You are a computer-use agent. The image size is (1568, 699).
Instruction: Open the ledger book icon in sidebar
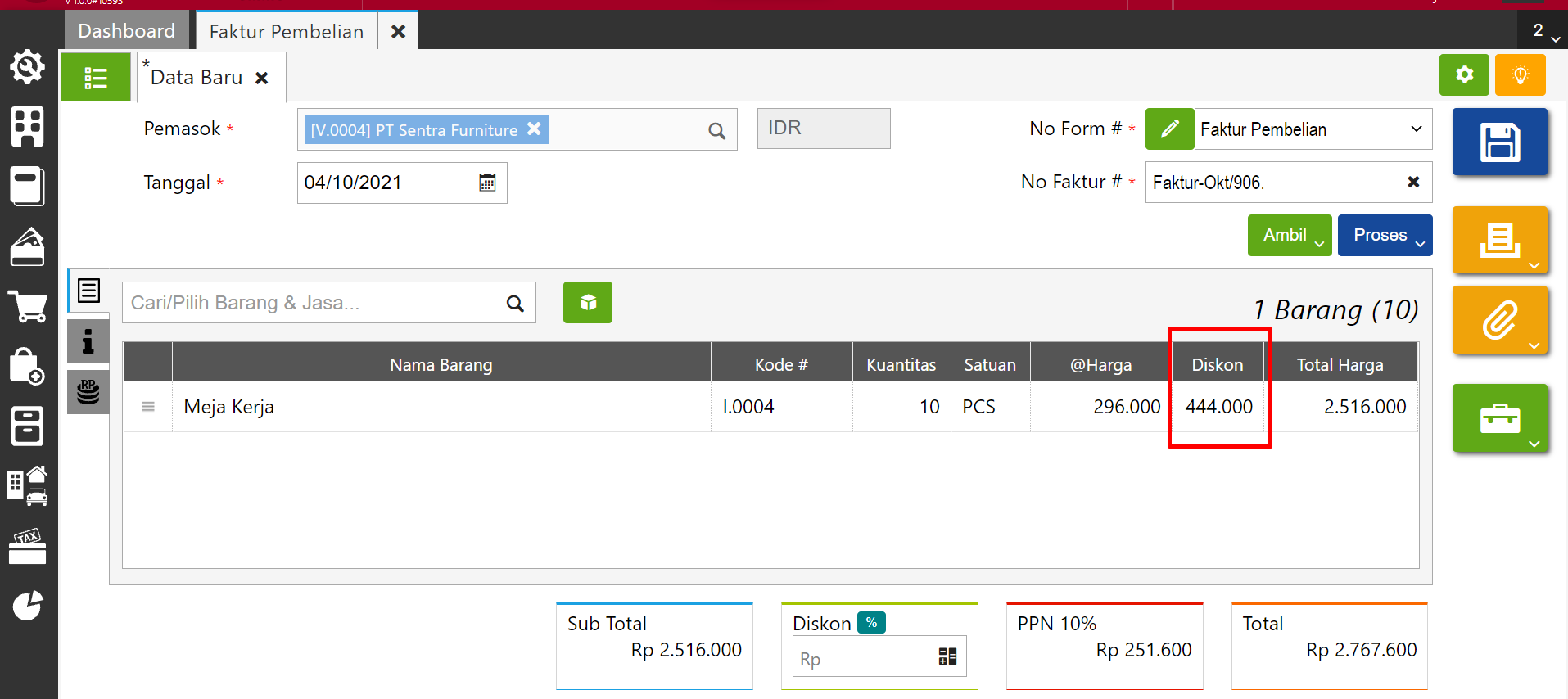(28, 186)
